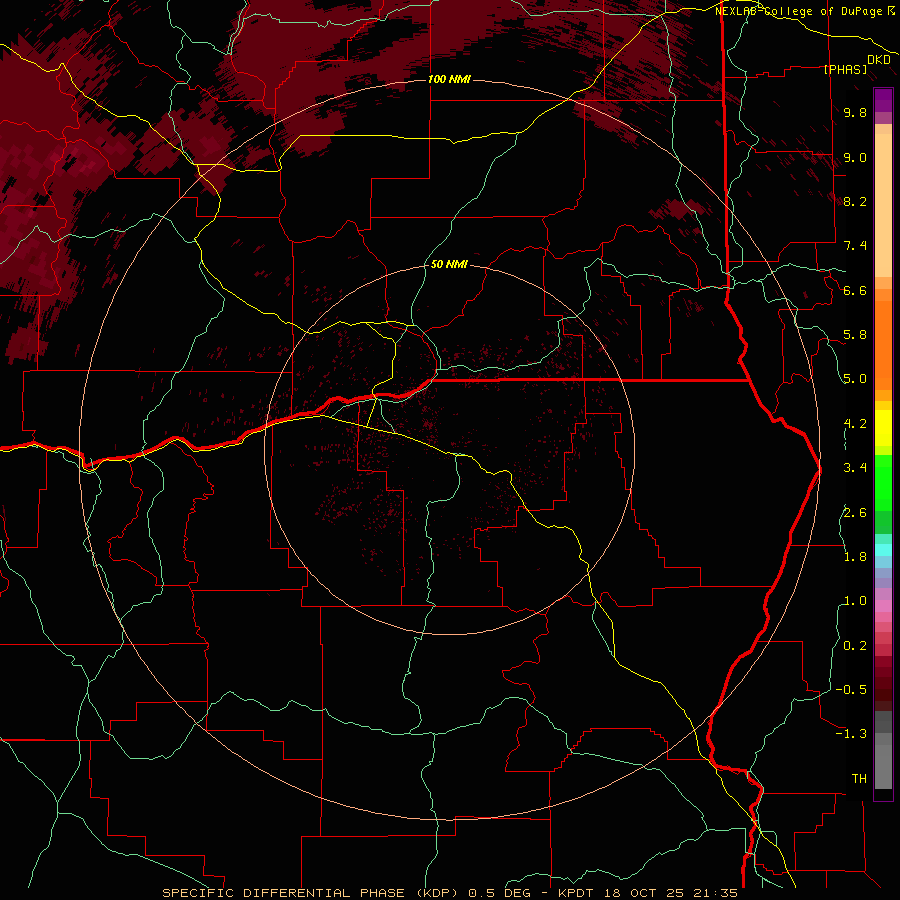The image size is (900, 900).
Task: Click the 2.6 color bar value
Action: tap(855, 513)
